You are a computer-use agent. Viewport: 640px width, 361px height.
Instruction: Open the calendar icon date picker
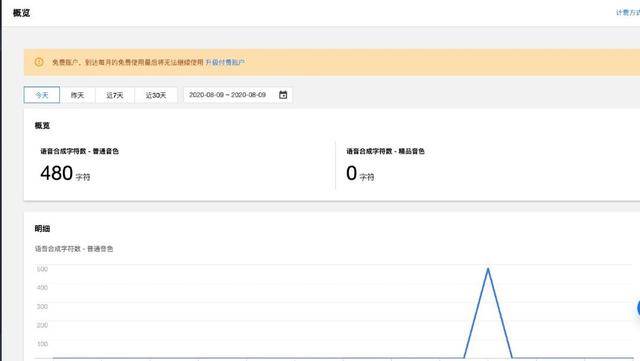[x=283, y=95]
